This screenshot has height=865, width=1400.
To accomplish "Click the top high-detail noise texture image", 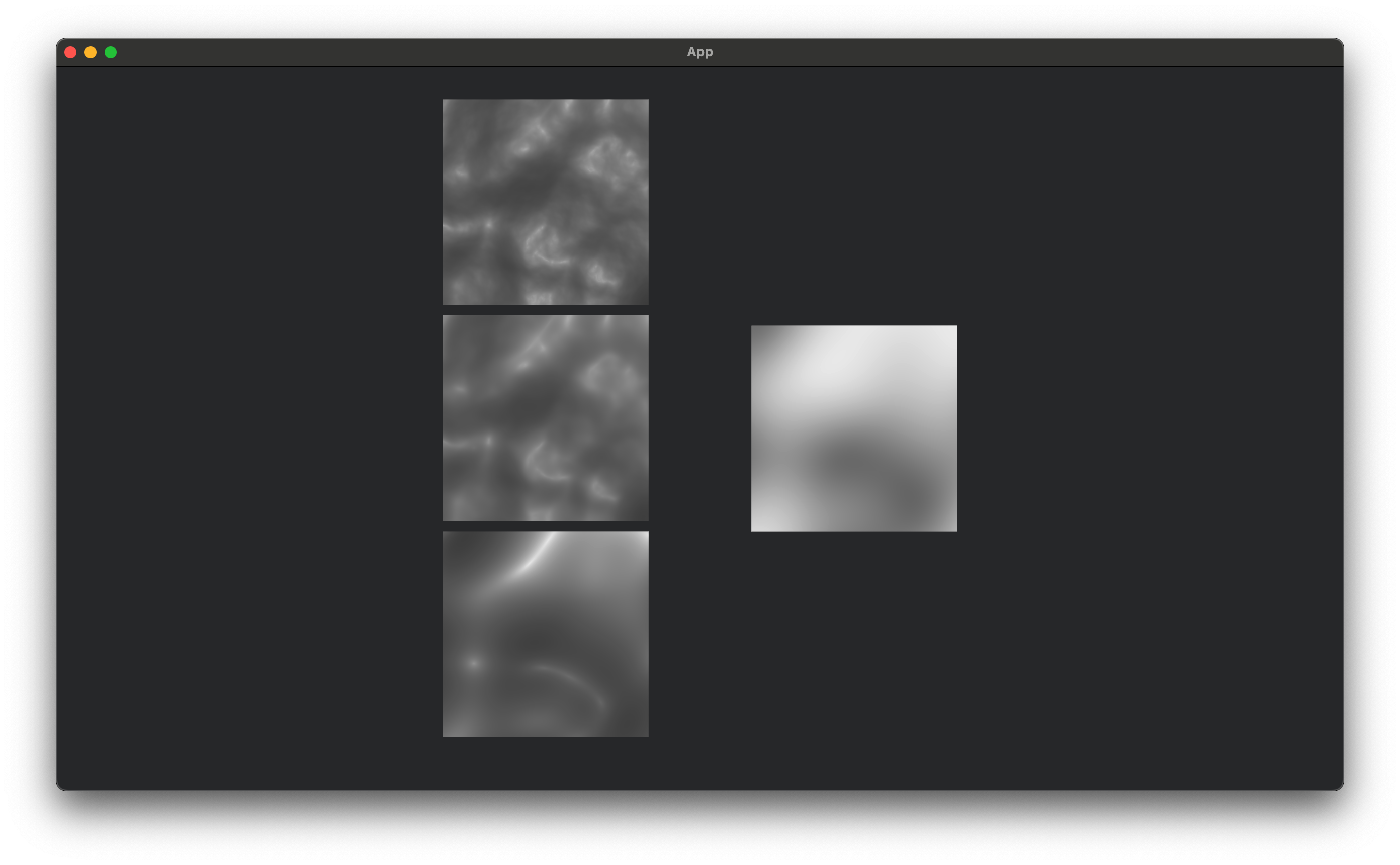I will [545, 201].
